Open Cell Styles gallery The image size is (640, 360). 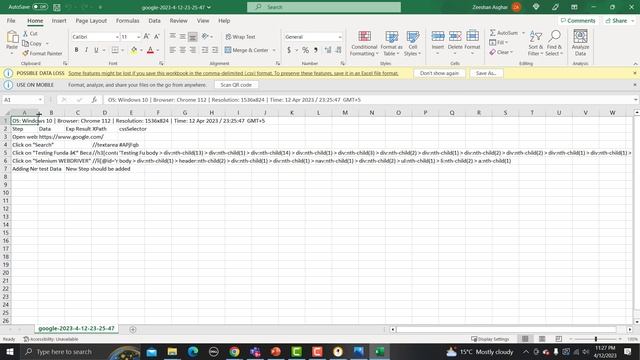coord(413,43)
